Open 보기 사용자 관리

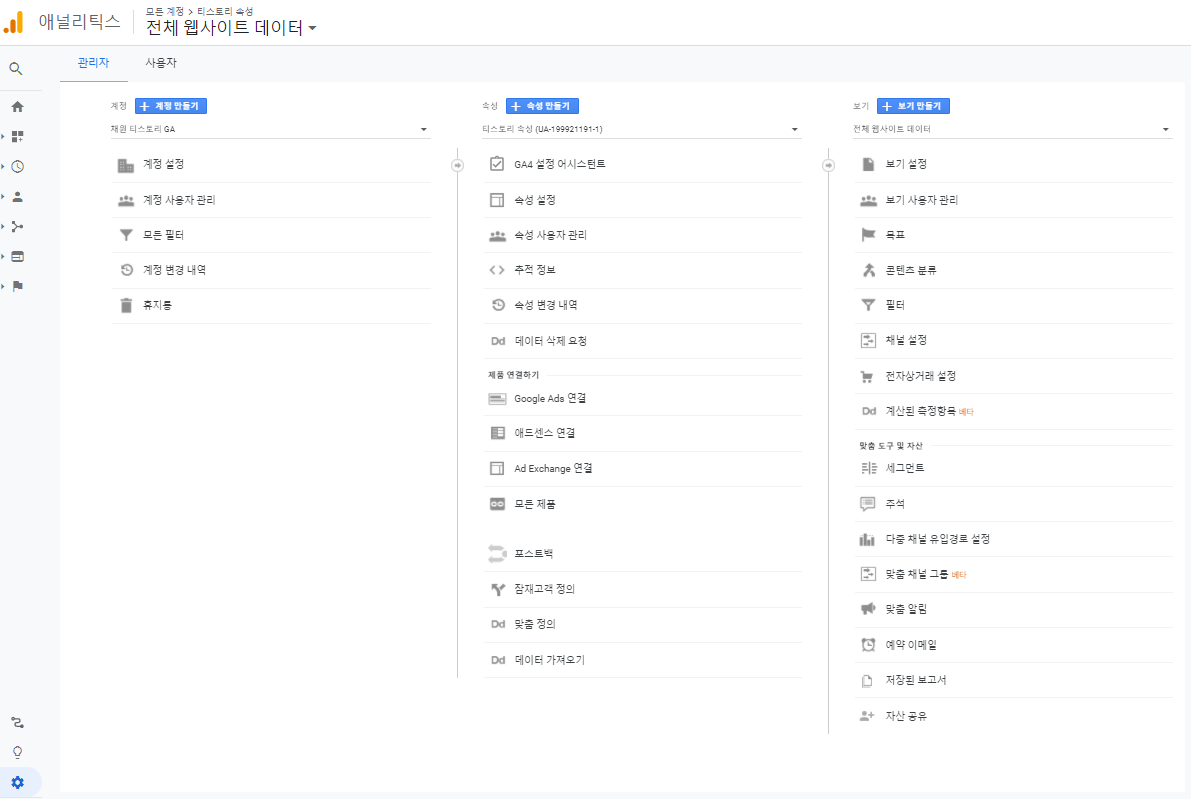click(1013, 201)
